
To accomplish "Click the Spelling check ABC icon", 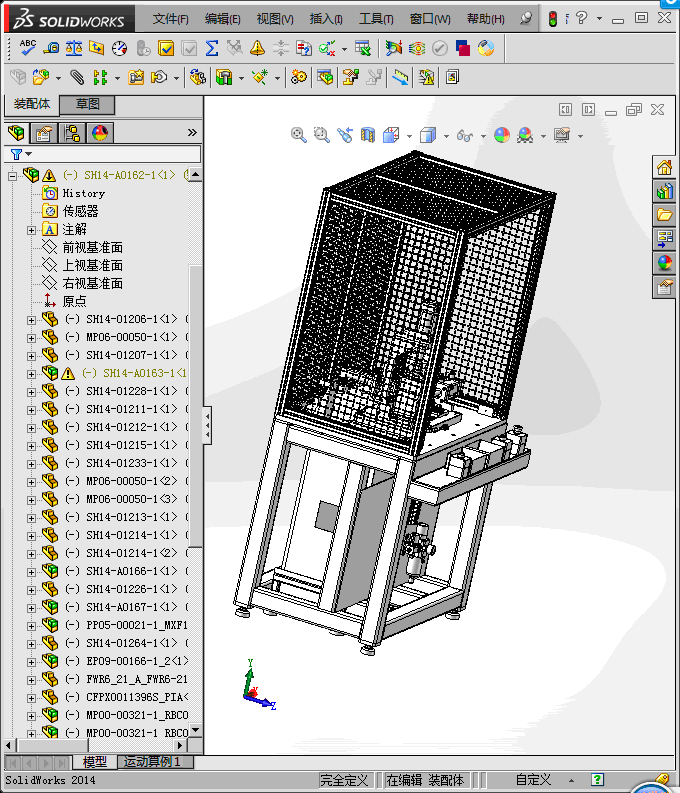I will click(27, 47).
